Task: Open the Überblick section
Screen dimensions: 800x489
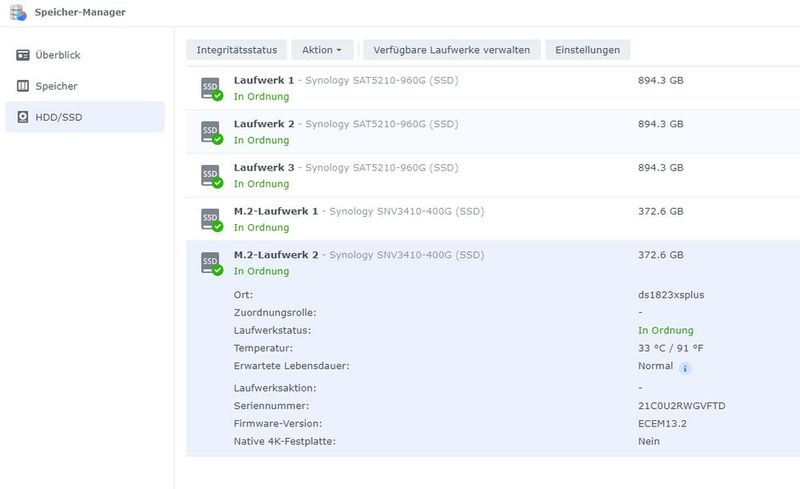Action: pyautogui.click(x=85, y=55)
